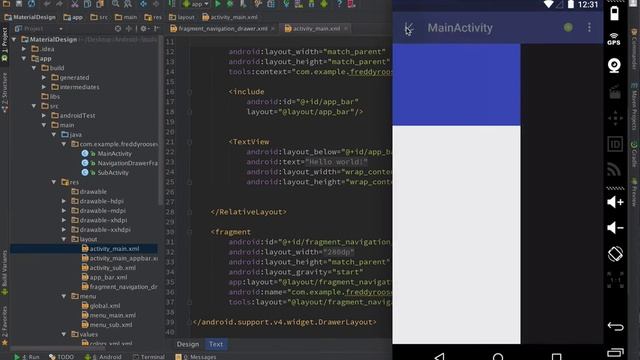This screenshot has width=640, height=360.
Task: Open the Genymotion GPS control
Action: (x=614, y=39)
